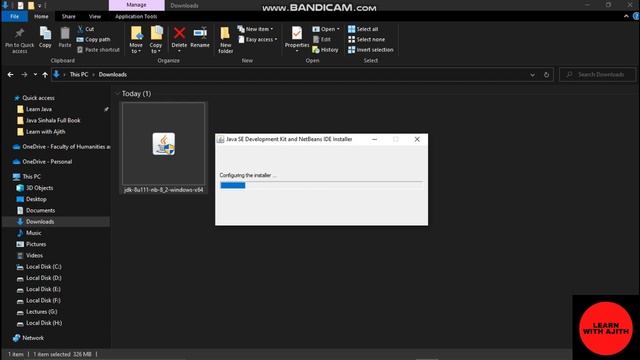The width and height of the screenshot is (640, 360).
Task: Select This PC in navigation pane
Action: [27, 177]
